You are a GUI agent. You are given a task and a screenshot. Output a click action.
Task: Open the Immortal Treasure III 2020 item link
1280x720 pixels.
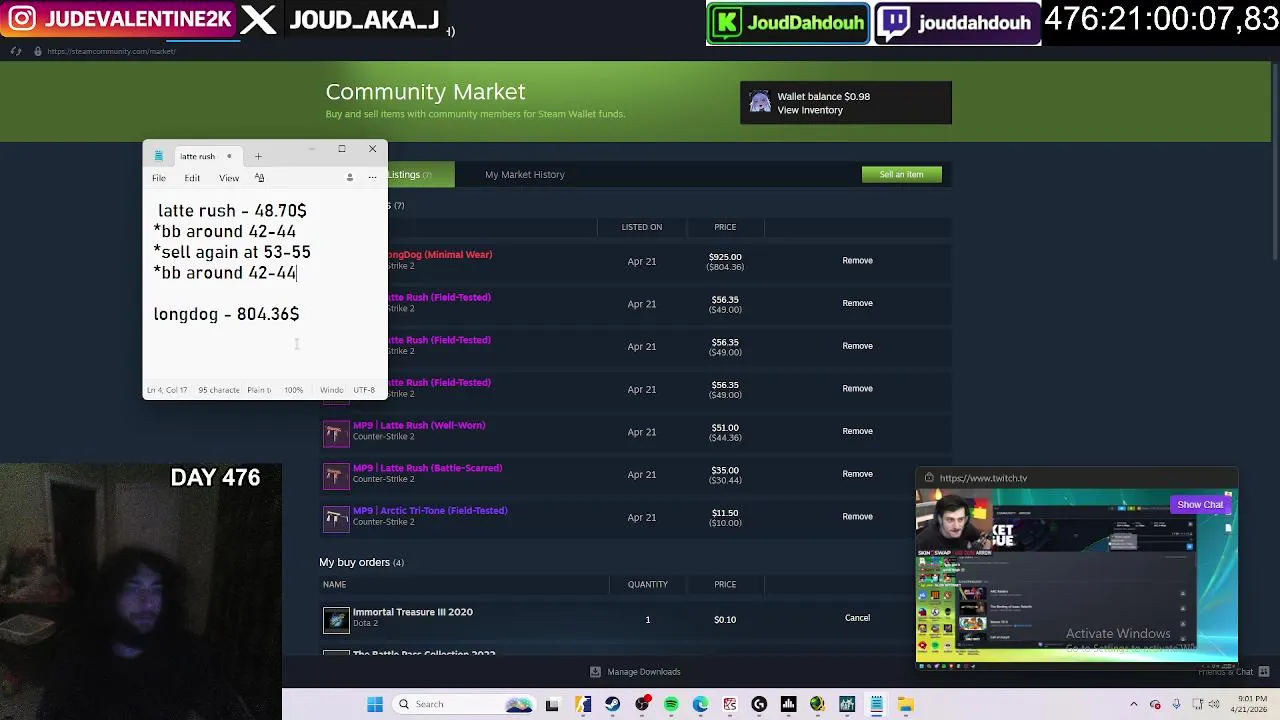pos(412,612)
